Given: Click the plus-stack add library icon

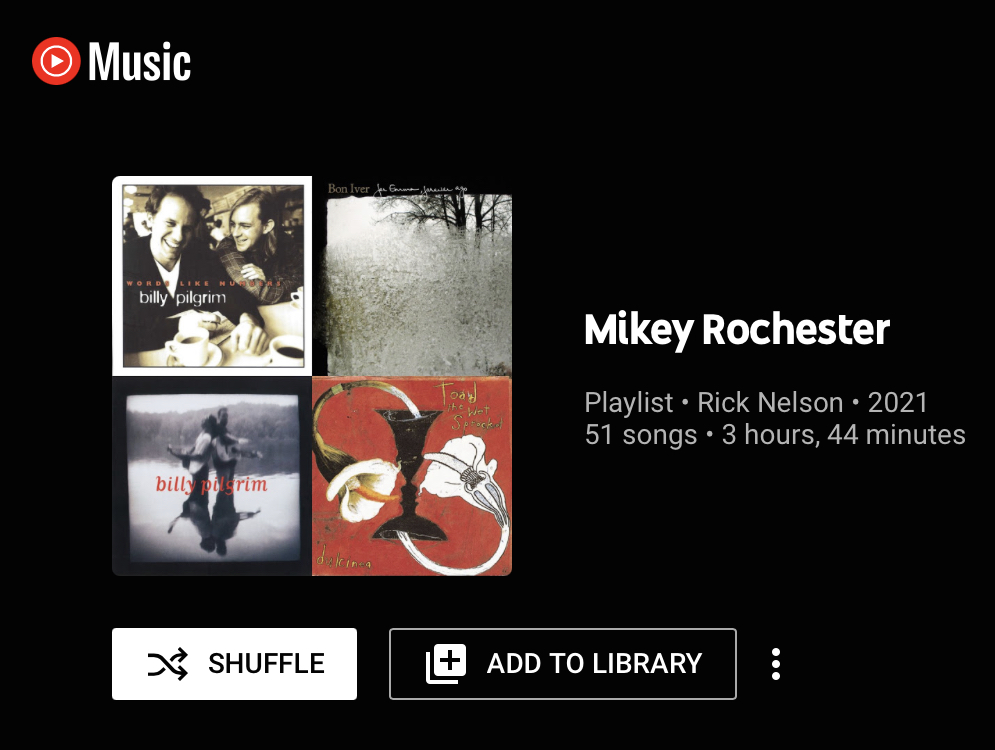Looking at the screenshot, I should 445,664.
